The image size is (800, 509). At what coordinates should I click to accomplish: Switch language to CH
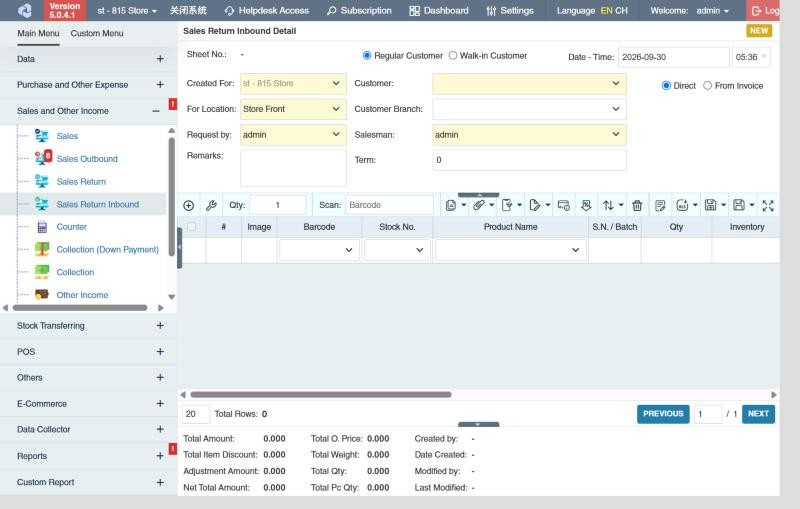click(x=621, y=11)
